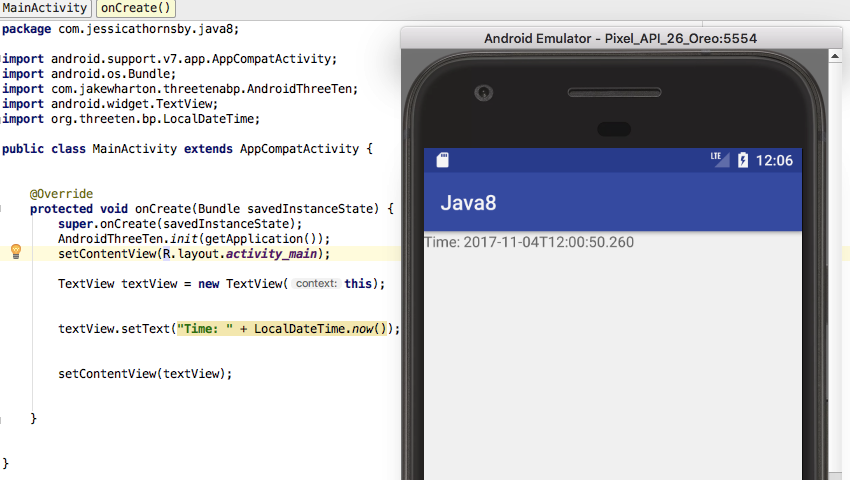Click the setContentView(R.layout.activity_main) line
This screenshot has height=480, width=850.
(194, 254)
